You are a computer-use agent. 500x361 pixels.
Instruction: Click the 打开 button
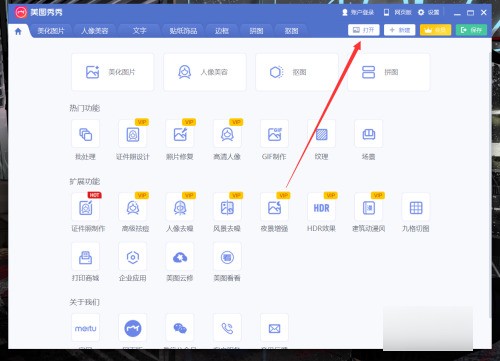click(364, 30)
